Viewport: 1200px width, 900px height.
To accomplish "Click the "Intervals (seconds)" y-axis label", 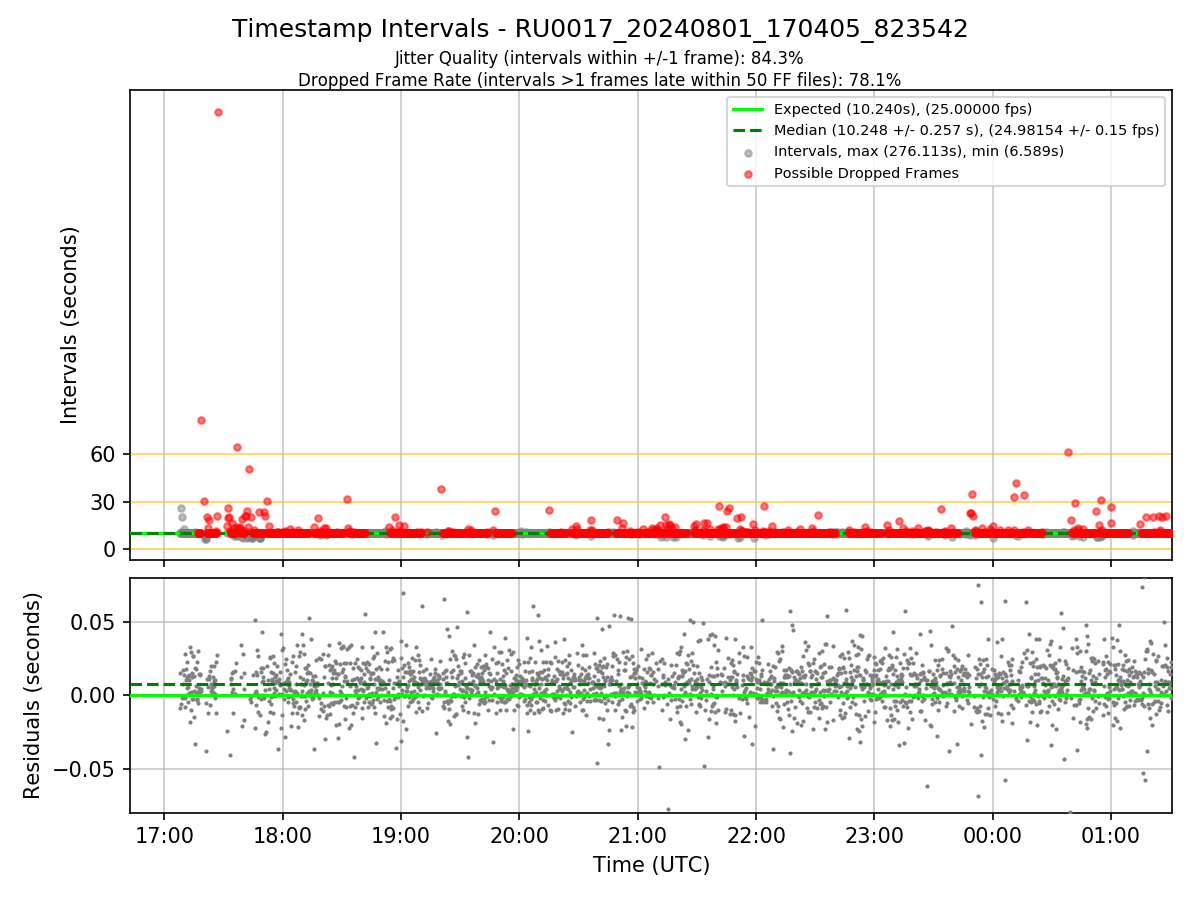I will [70, 325].
